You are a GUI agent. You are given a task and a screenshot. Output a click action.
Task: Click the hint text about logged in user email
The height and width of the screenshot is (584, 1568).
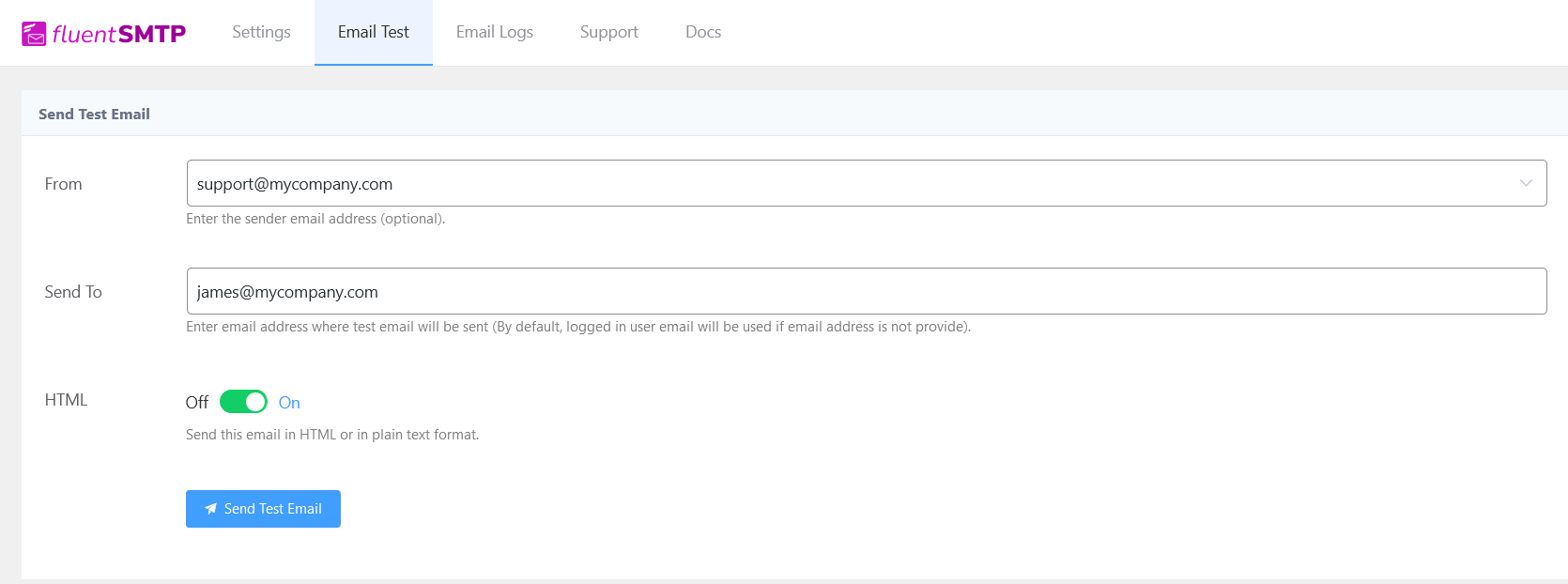pos(578,327)
